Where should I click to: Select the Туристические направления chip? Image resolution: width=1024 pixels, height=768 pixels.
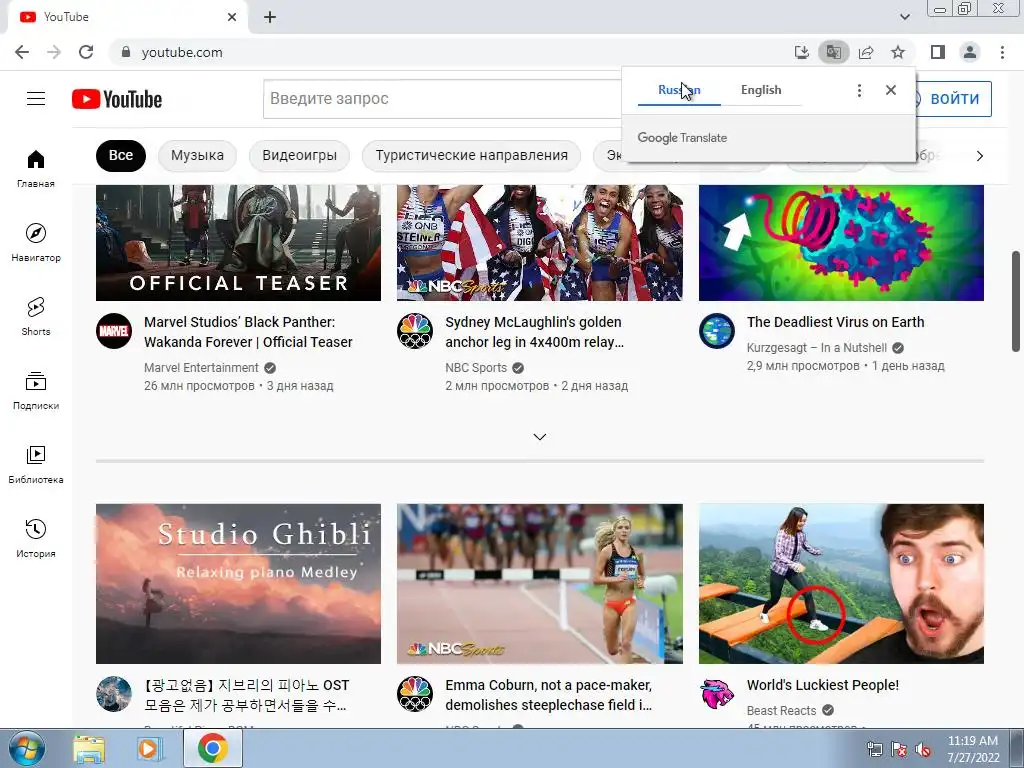(x=472, y=155)
